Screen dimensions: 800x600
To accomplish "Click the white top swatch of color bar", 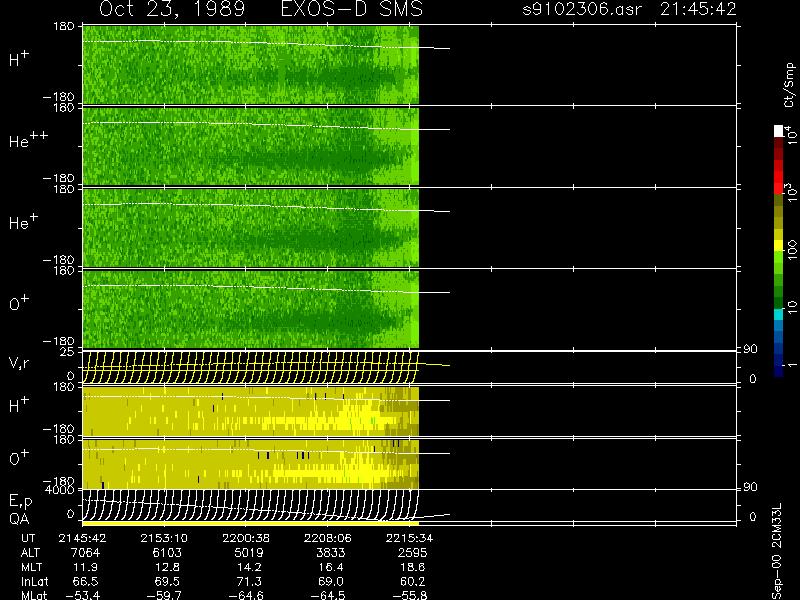I will point(779,131).
